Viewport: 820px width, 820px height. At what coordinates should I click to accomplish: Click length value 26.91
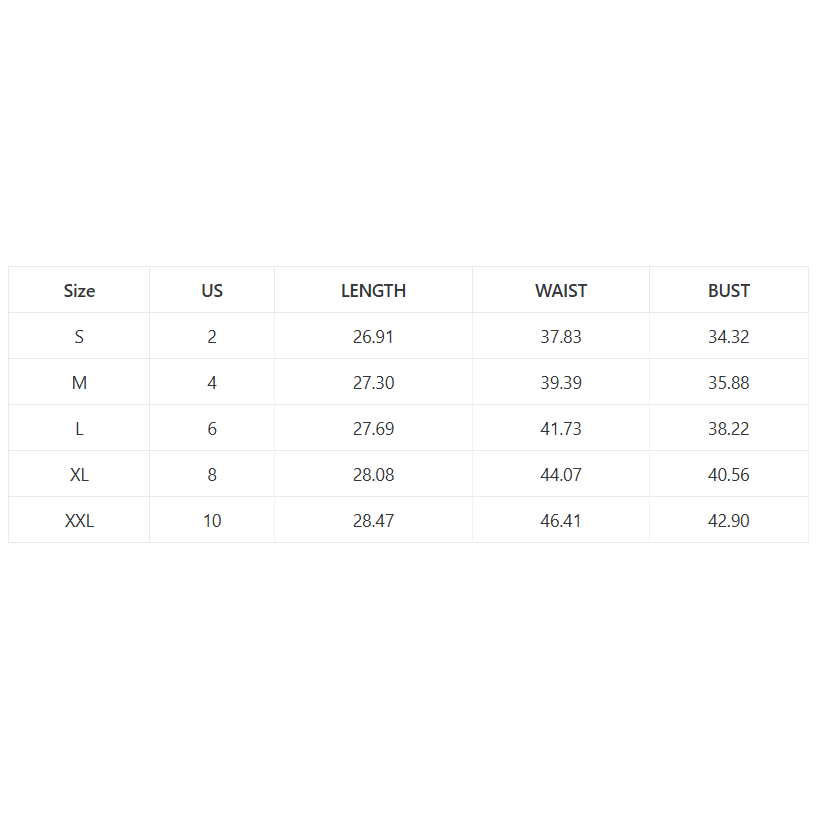click(373, 336)
